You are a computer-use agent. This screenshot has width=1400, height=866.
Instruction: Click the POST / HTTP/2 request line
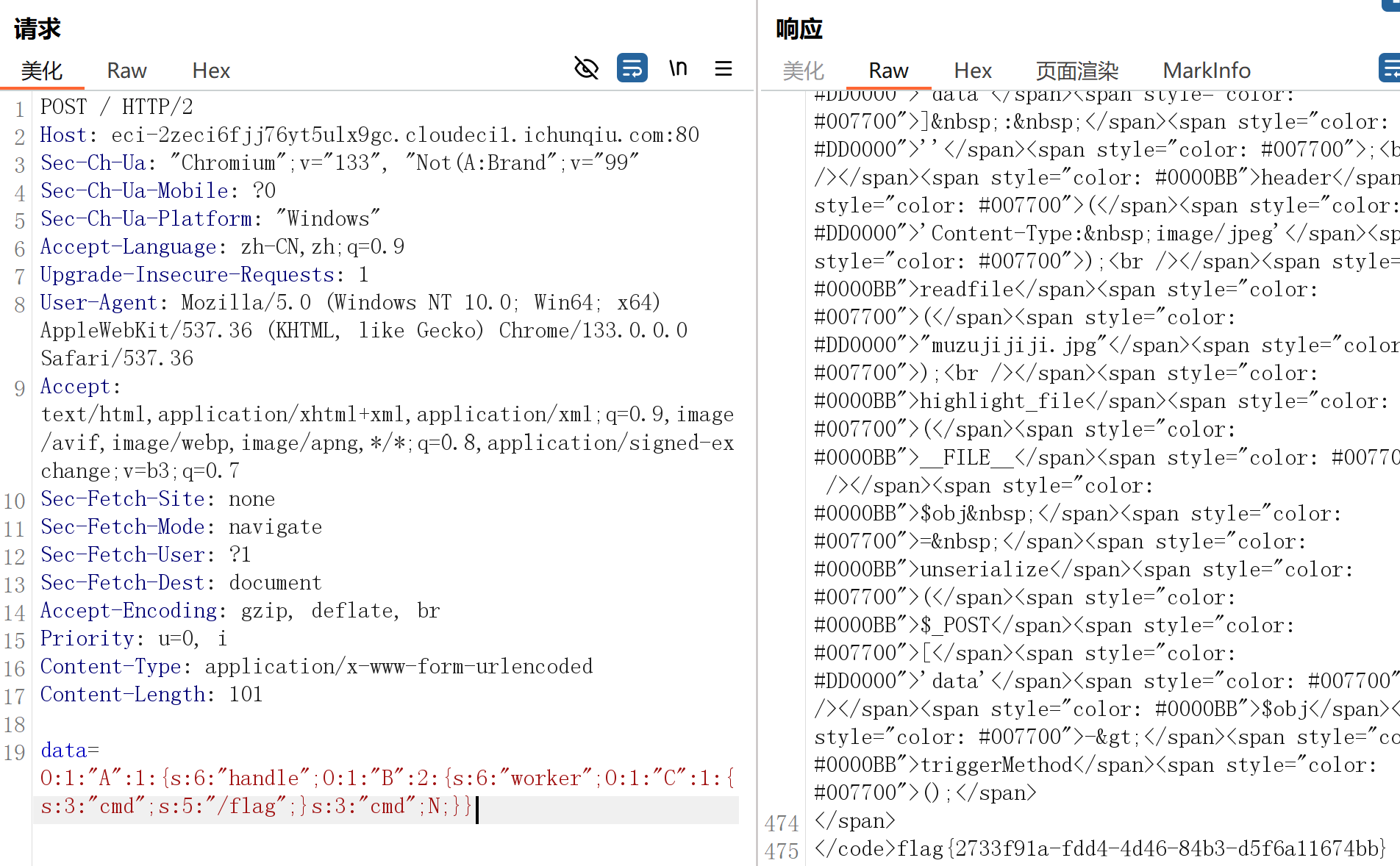coord(116,107)
